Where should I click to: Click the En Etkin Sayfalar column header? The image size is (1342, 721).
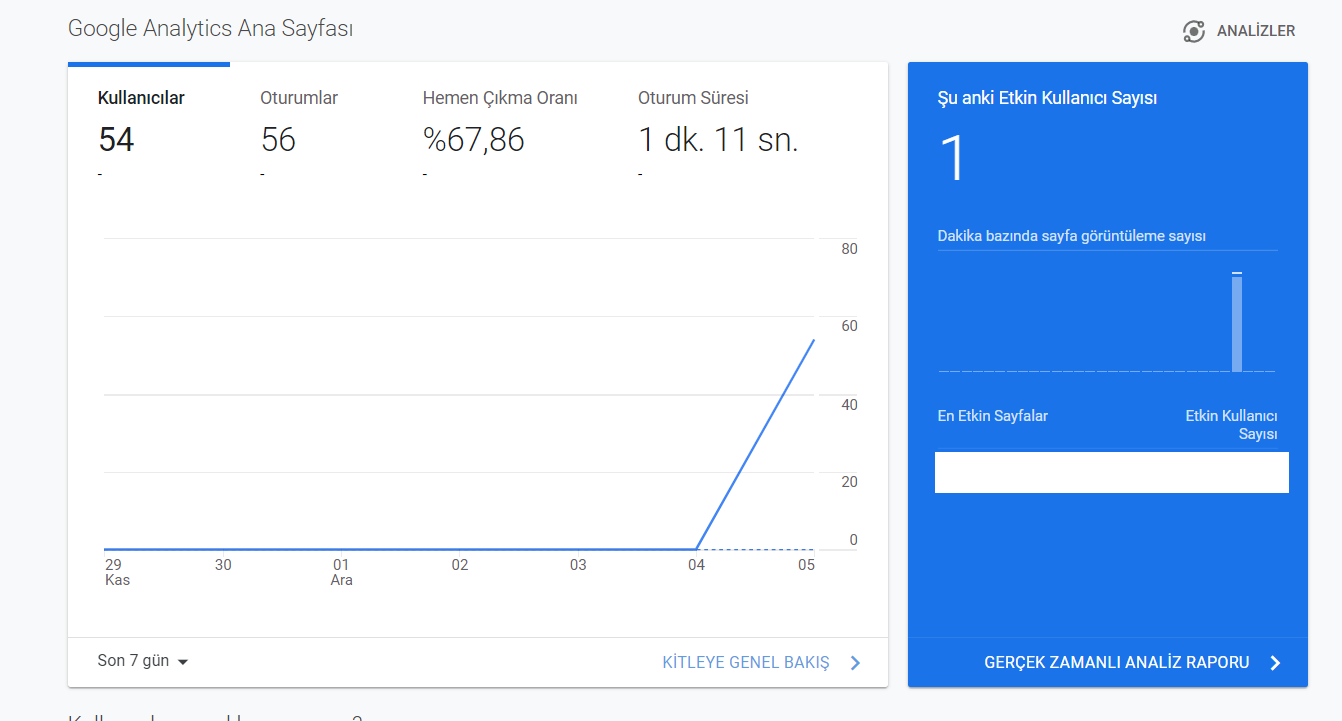[x=993, y=416]
